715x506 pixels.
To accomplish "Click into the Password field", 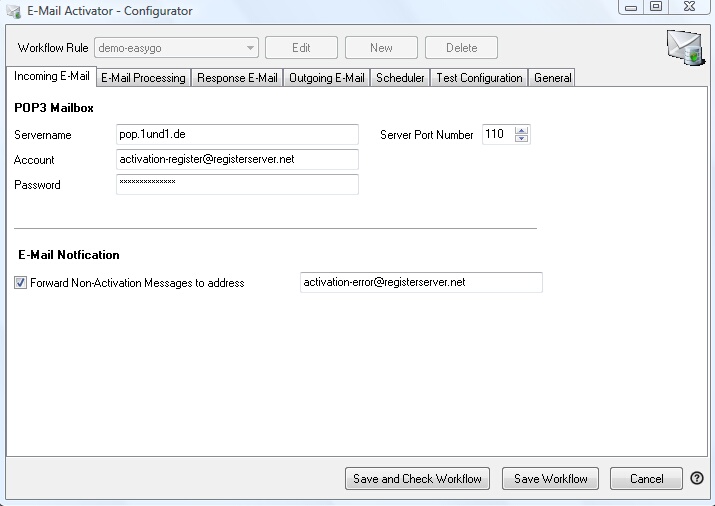I will [x=237, y=184].
